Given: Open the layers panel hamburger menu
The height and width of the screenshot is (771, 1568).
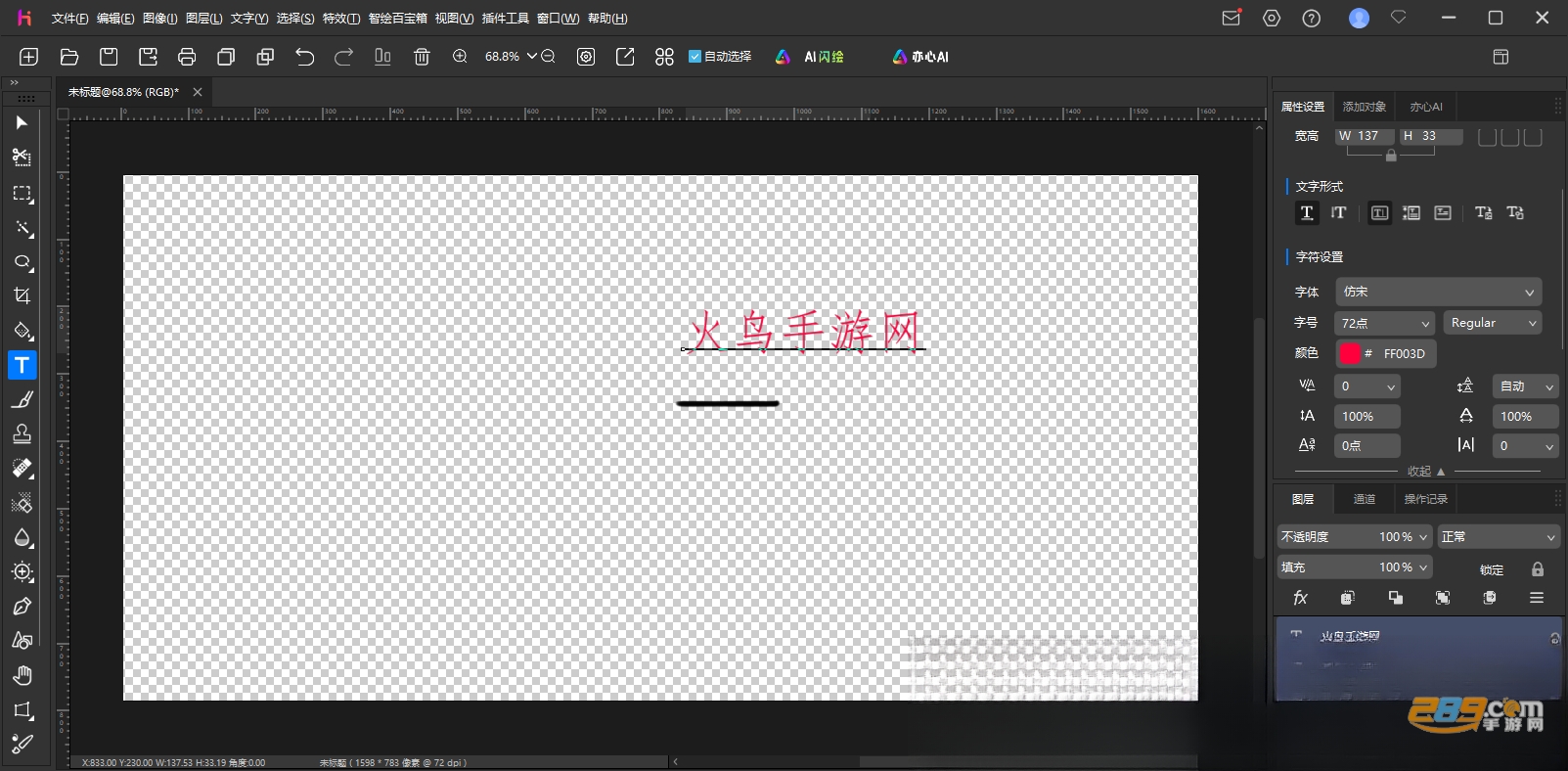Looking at the screenshot, I should click(x=1537, y=598).
